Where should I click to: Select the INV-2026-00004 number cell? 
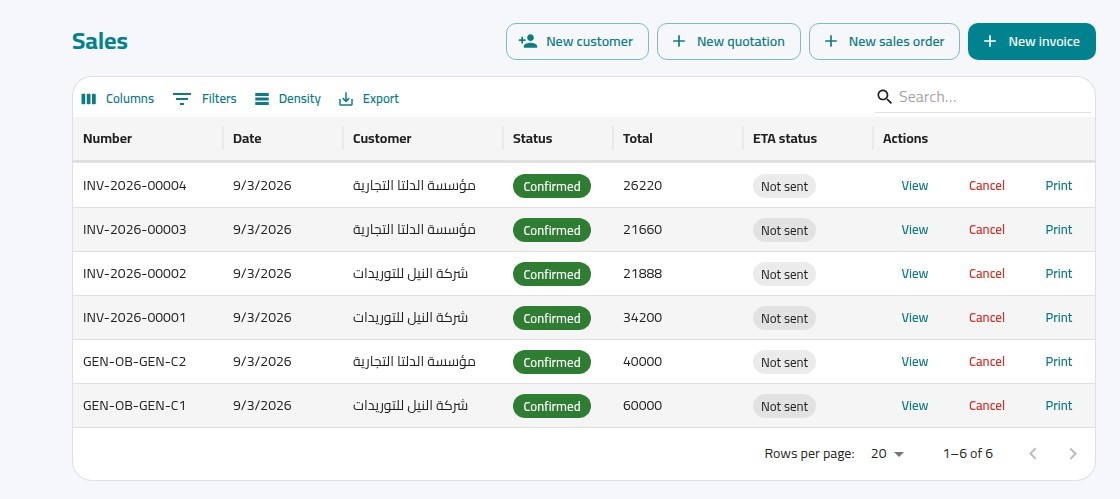click(x=148, y=186)
